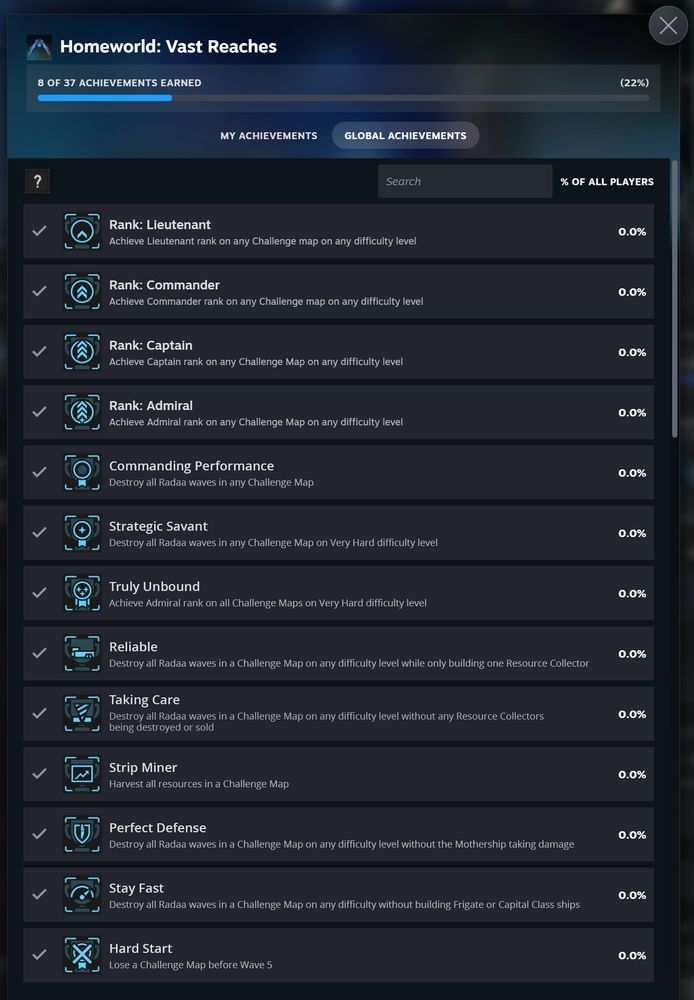Switch to My Achievements tab
694x1000 pixels.
(268, 135)
